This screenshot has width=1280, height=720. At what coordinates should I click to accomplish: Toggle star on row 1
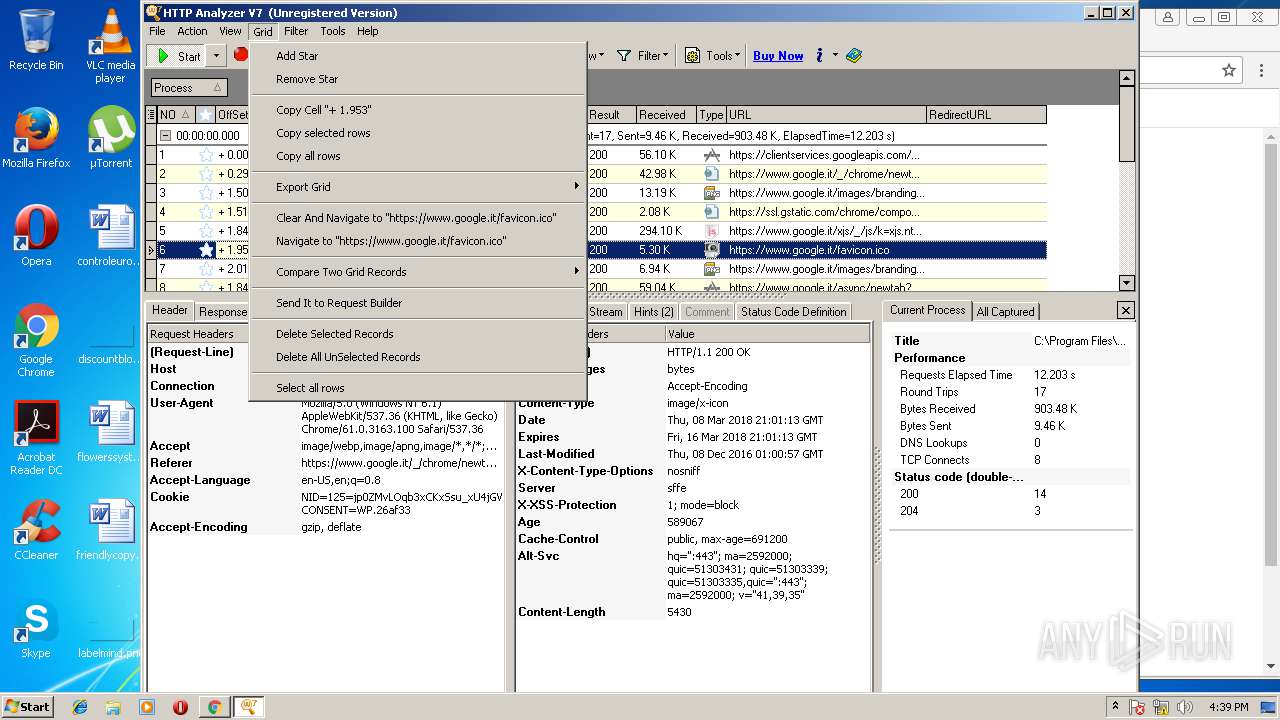pos(206,155)
